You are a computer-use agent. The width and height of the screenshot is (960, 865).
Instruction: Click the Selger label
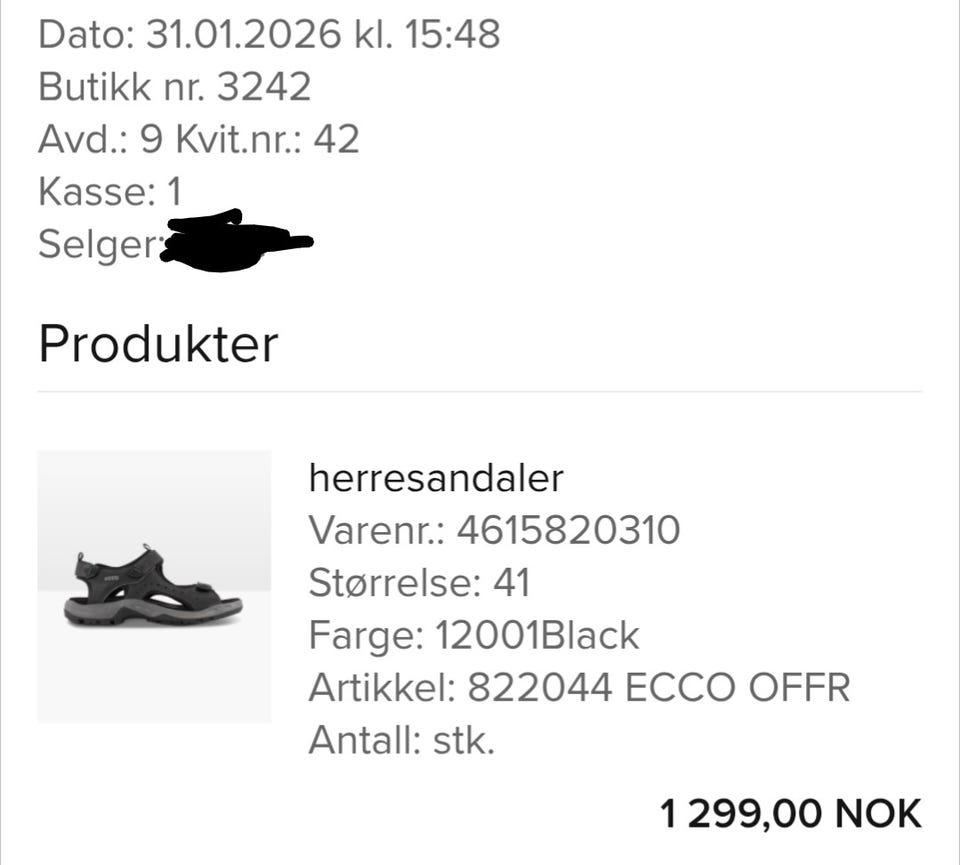click(x=100, y=245)
